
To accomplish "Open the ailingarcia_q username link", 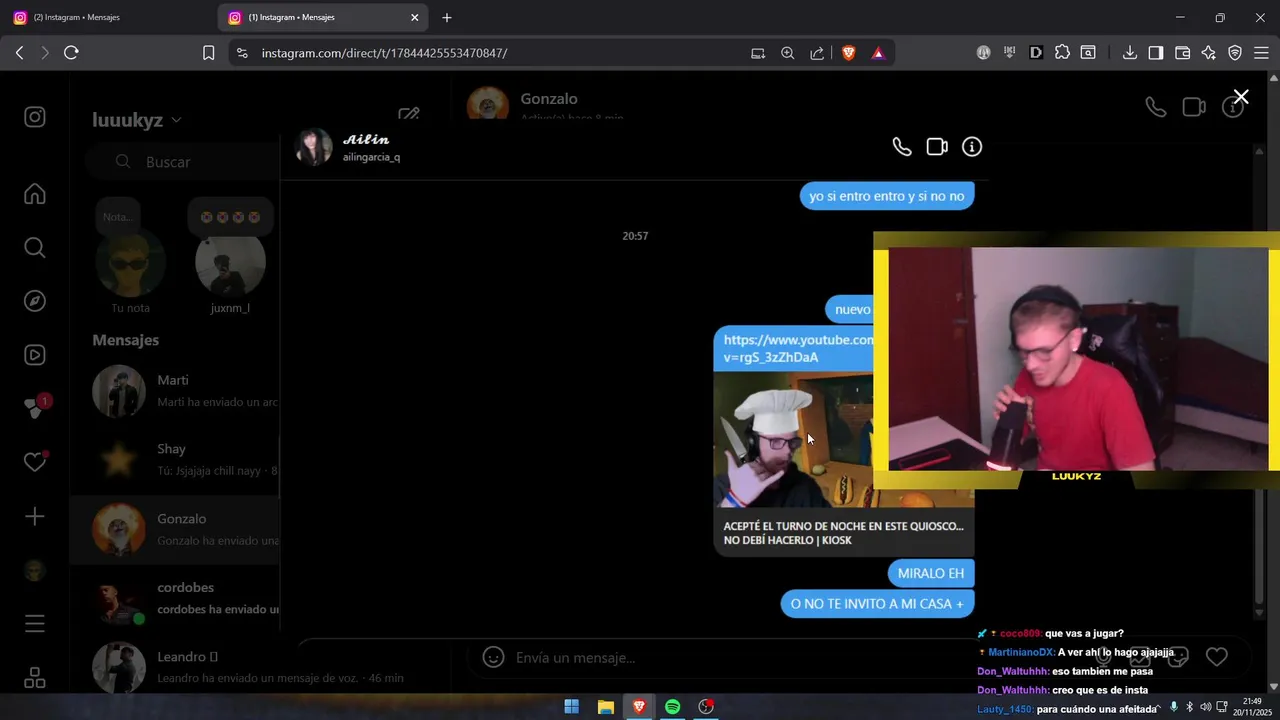I will pyautogui.click(x=371, y=157).
